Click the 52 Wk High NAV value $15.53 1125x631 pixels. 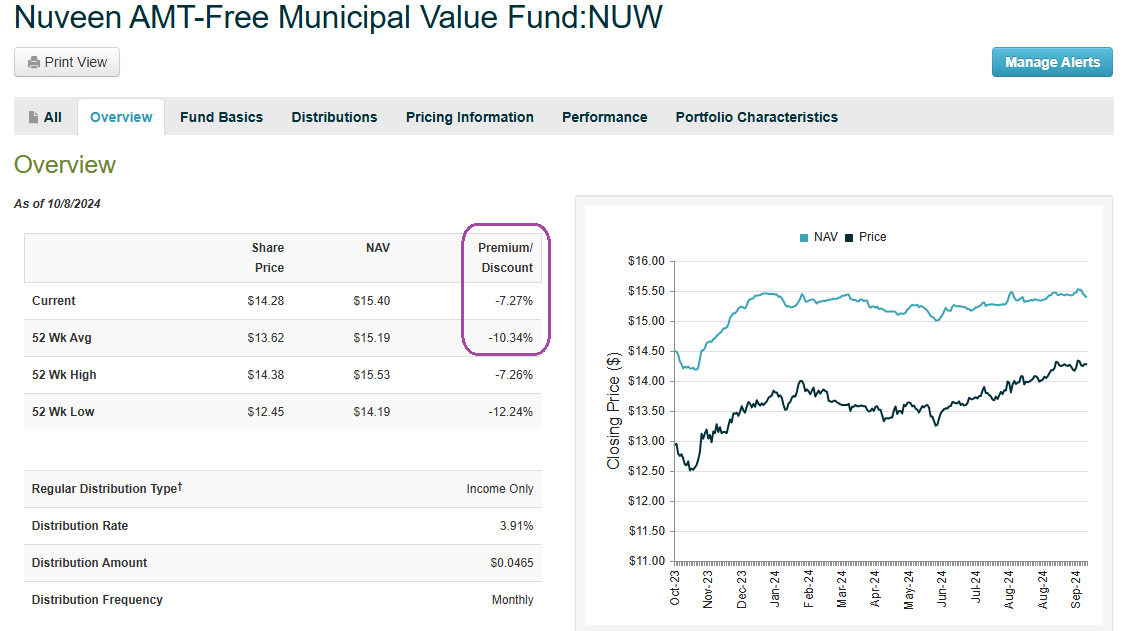pos(371,375)
